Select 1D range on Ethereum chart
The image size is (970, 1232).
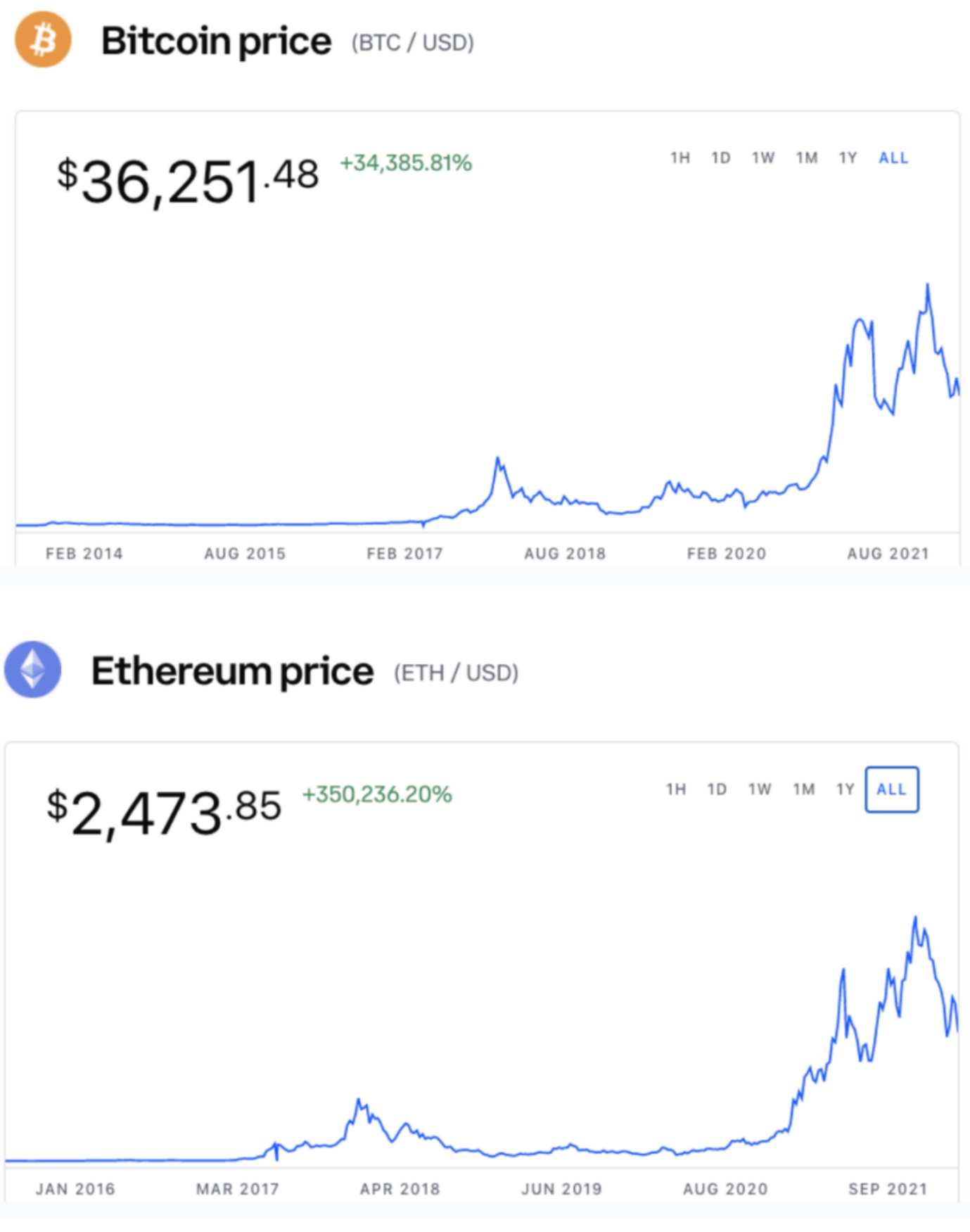pos(717,789)
